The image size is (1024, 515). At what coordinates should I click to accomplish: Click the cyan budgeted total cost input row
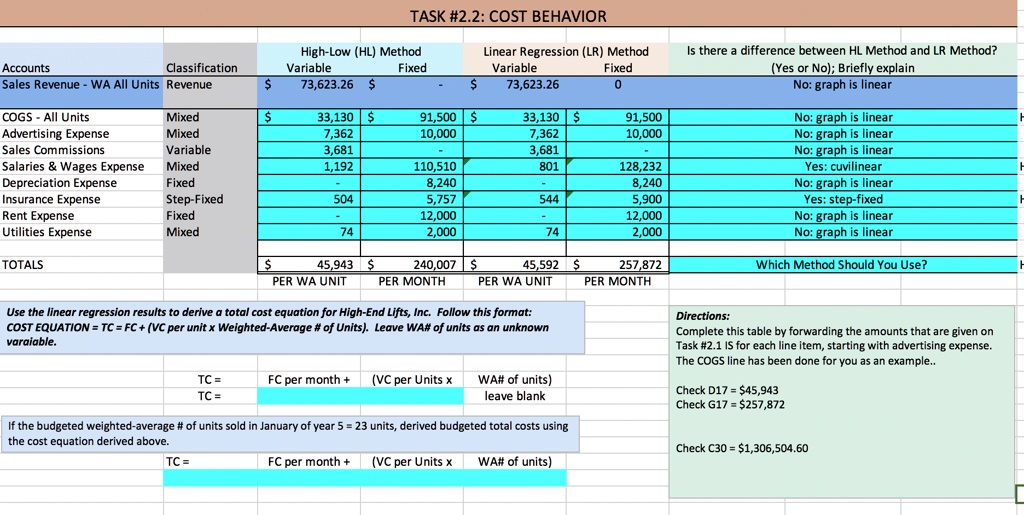pyautogui.click(x=364, y=478)
